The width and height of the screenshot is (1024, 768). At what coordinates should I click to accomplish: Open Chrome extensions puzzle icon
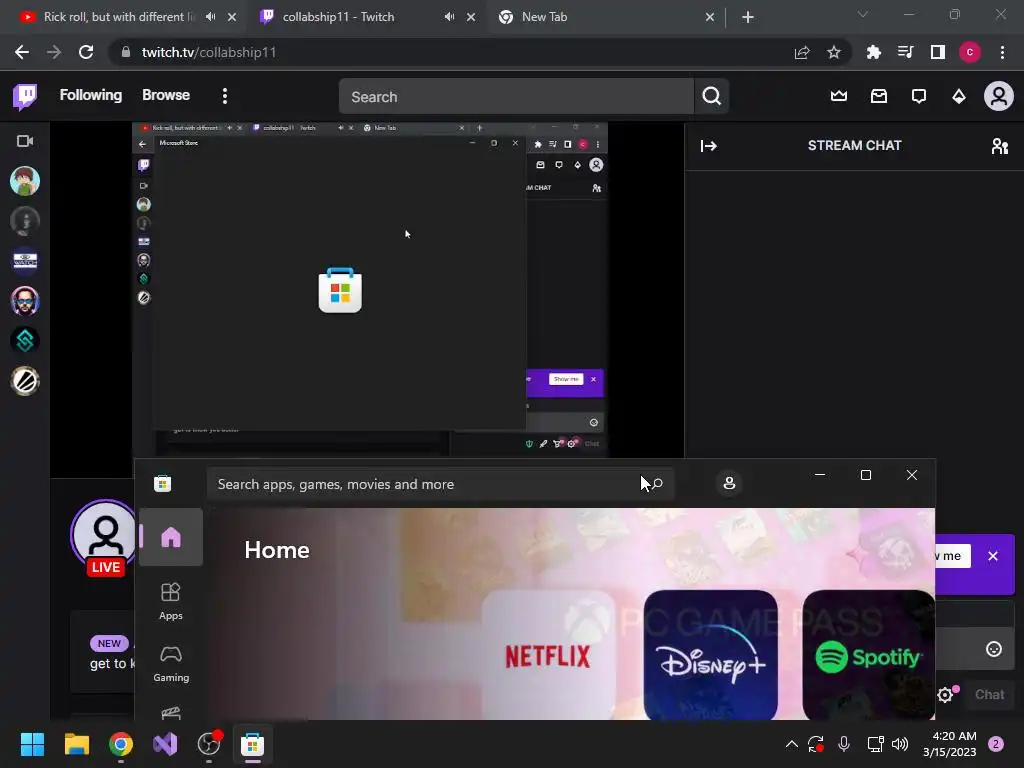[873, 52]
